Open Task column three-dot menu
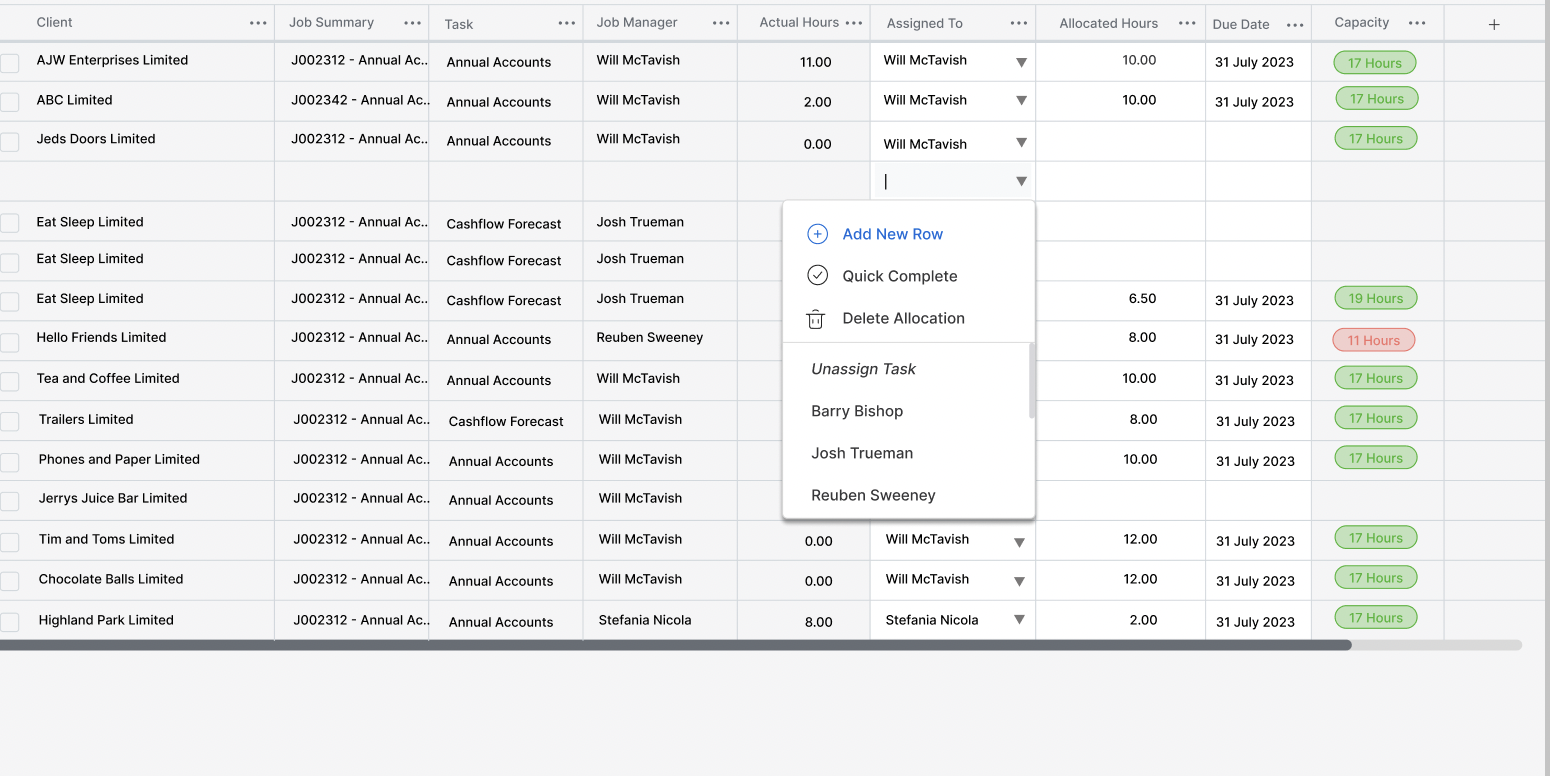Viewport: 1550px width, 776px height. (x=567, y=24)
